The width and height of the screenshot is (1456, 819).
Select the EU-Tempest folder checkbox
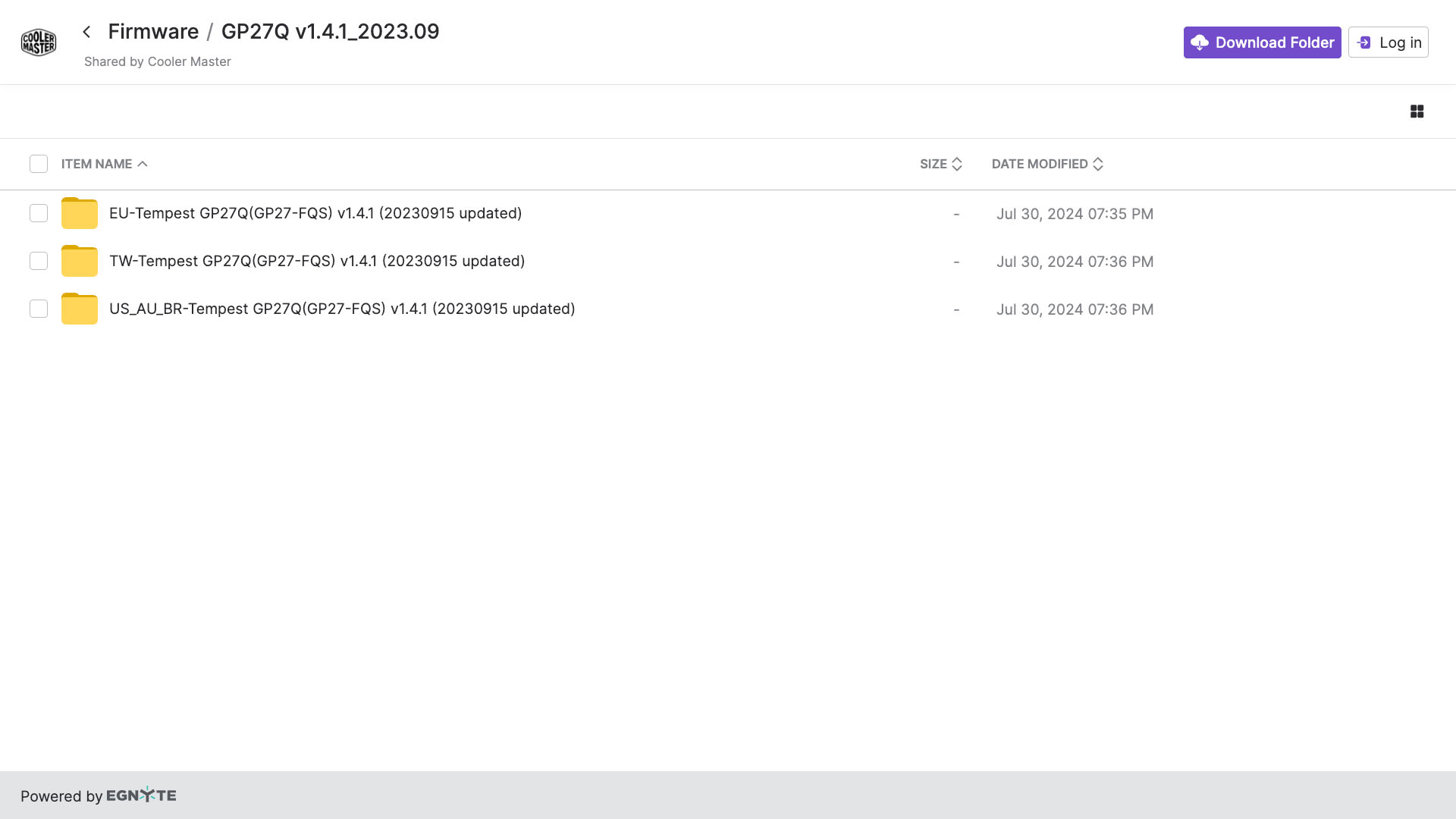[39, 213]
